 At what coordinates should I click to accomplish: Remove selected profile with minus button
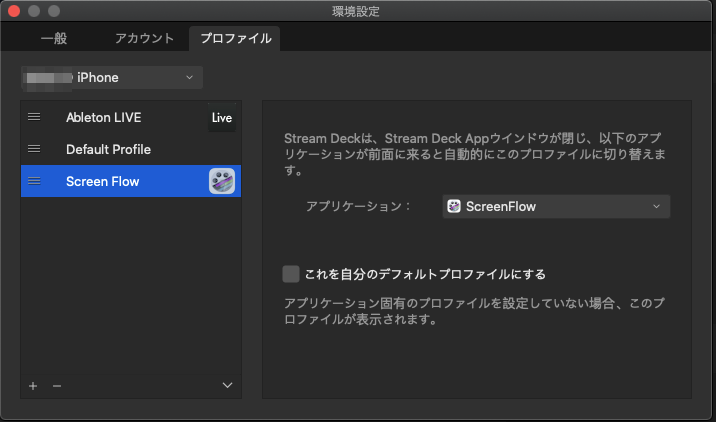pos(56,386)
